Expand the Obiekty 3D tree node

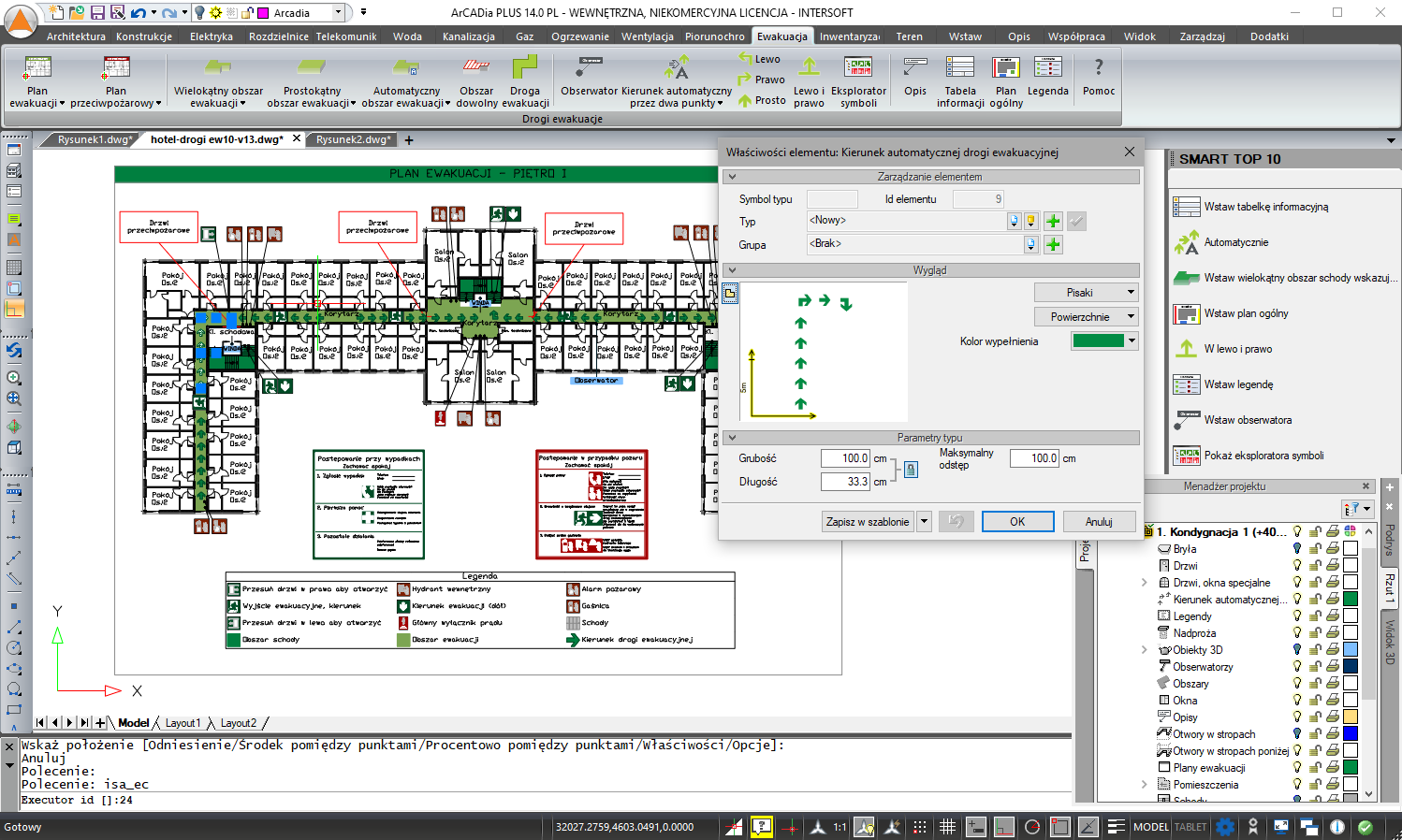click(x=1144, y=650)
